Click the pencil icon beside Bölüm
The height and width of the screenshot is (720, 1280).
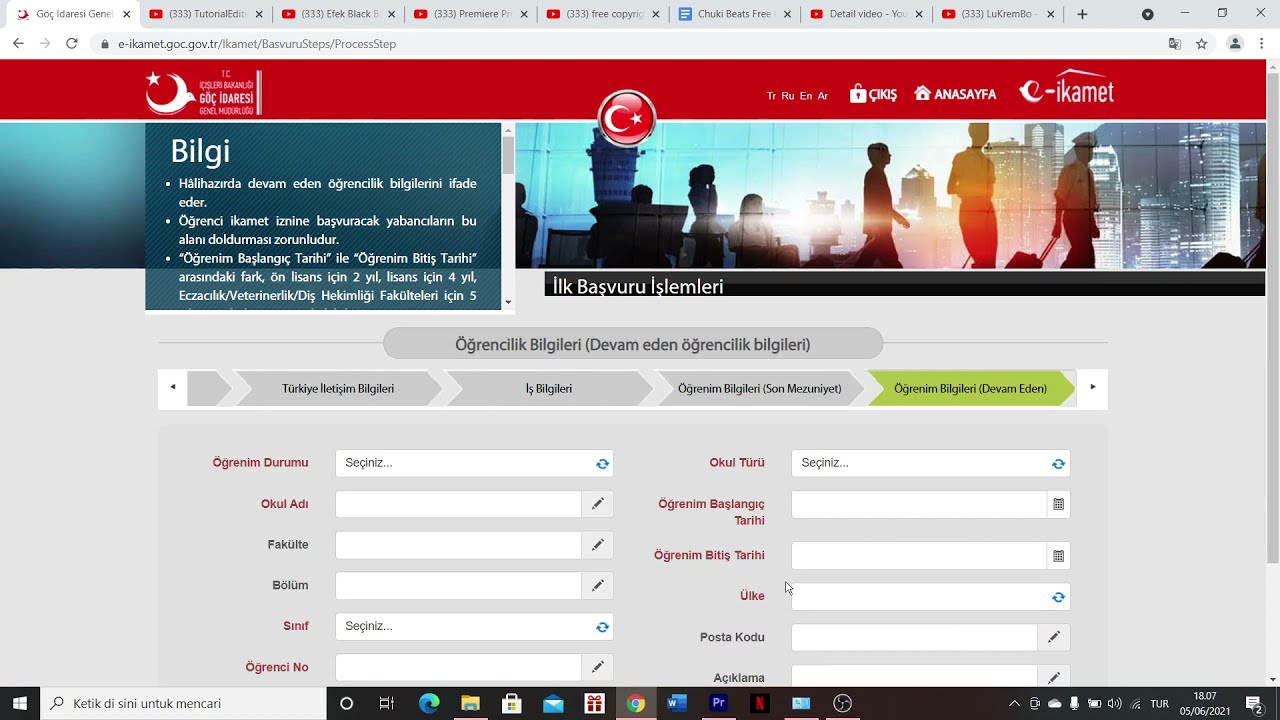coord(597,586)
